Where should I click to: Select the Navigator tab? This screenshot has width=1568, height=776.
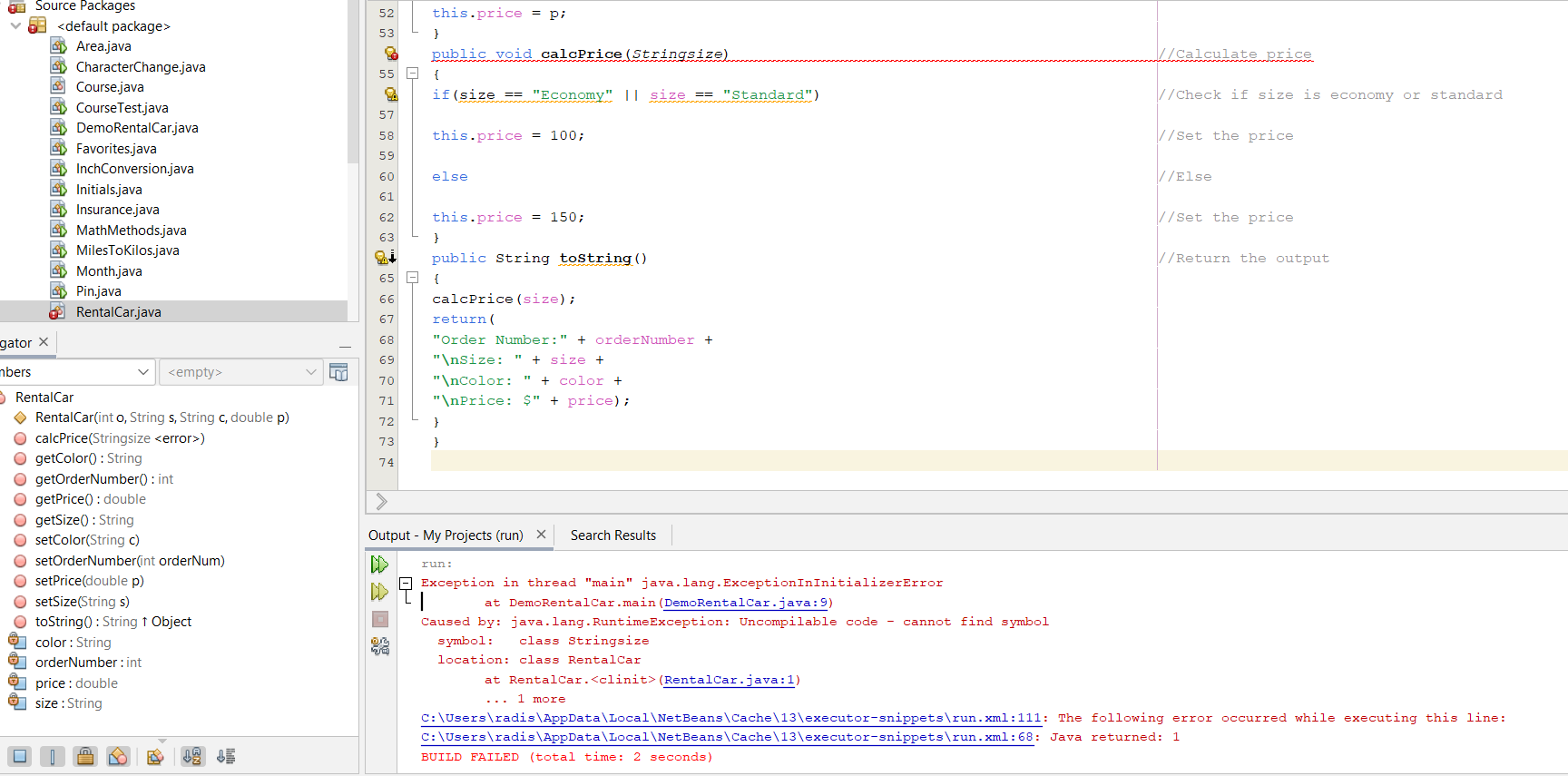point(16,342)
